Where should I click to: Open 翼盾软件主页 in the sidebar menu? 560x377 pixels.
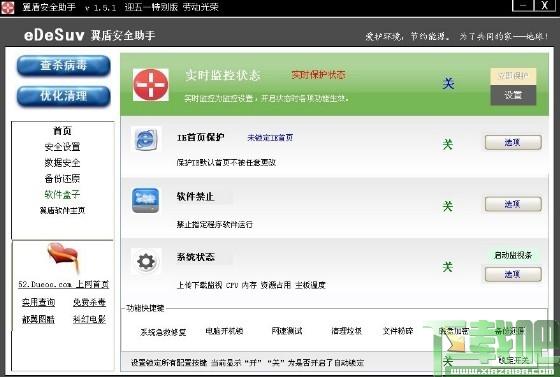[62, 210]
